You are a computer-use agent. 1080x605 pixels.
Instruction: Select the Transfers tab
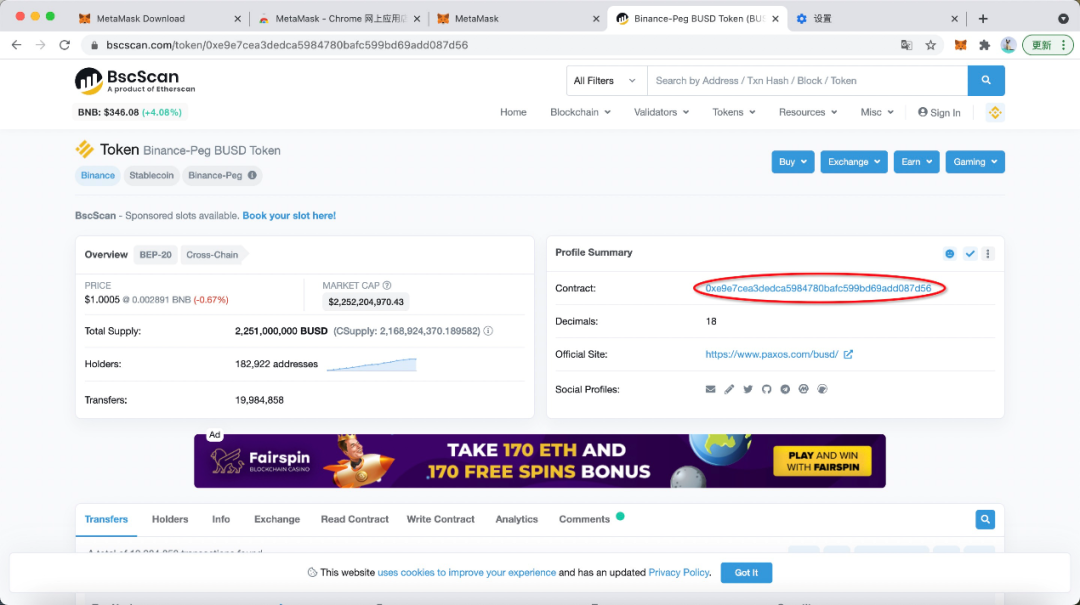(106, 520)
